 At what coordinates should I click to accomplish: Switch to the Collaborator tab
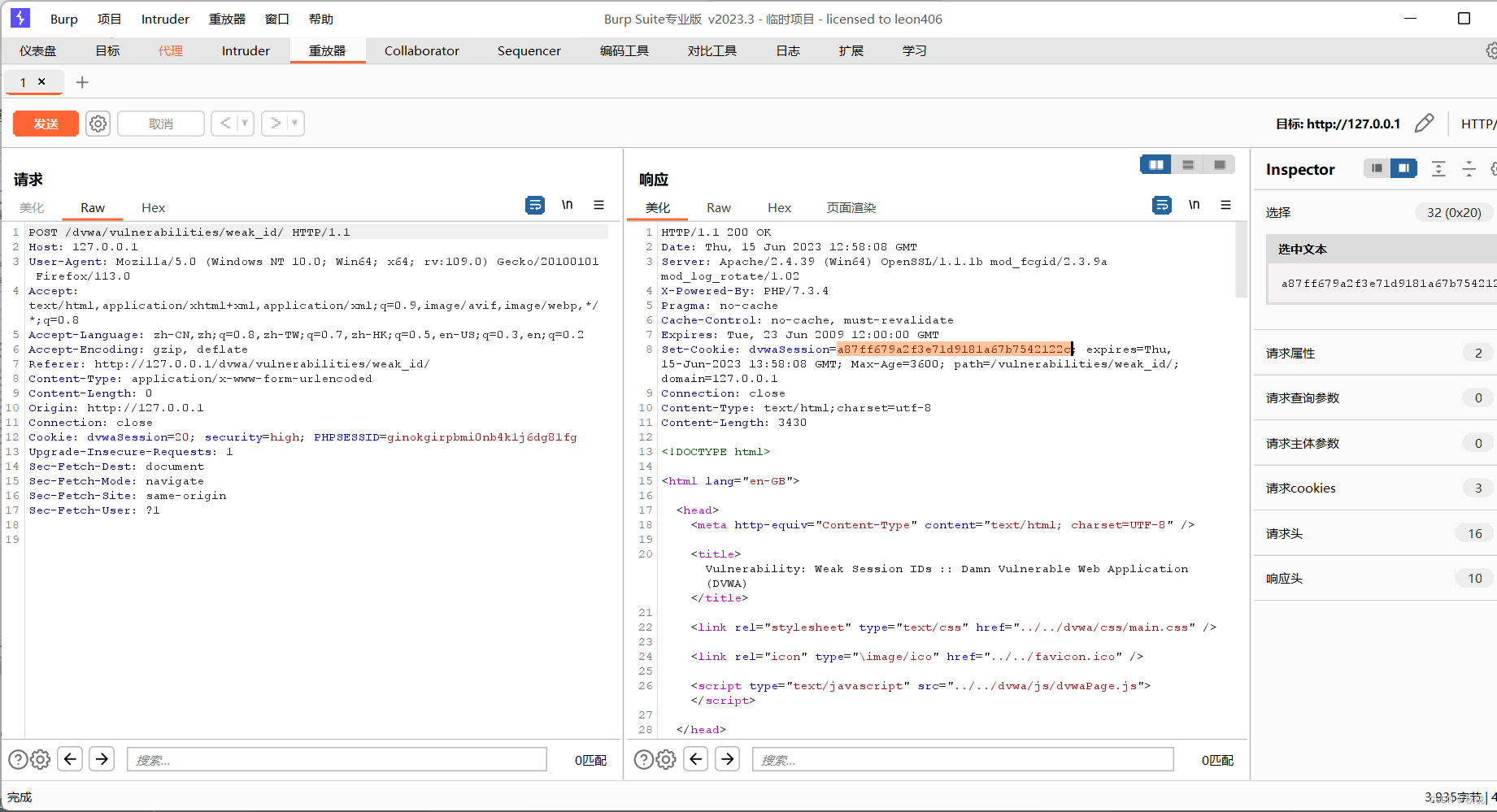(421, 50)
